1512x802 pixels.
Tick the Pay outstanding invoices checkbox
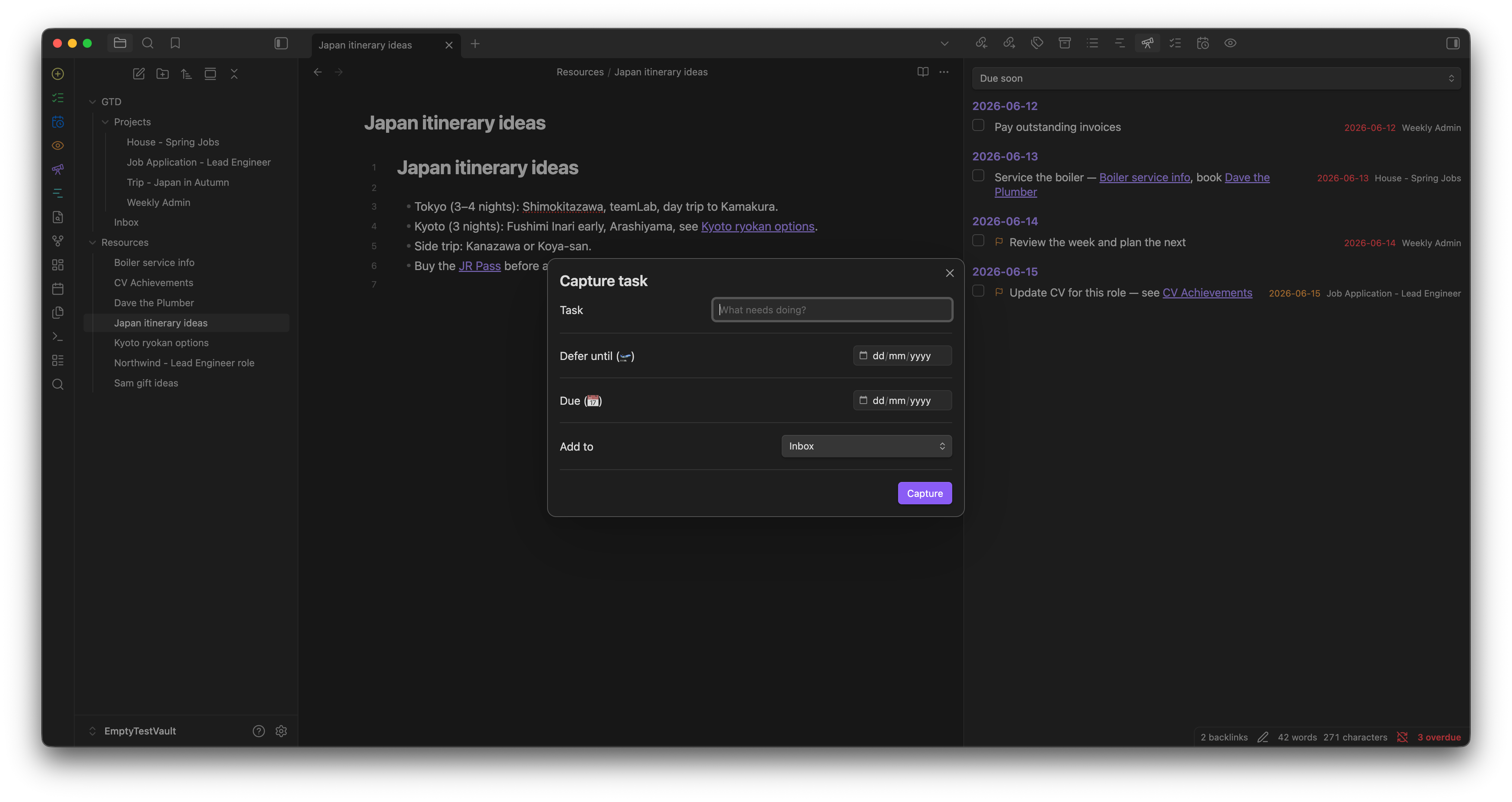tap(978, 125)
